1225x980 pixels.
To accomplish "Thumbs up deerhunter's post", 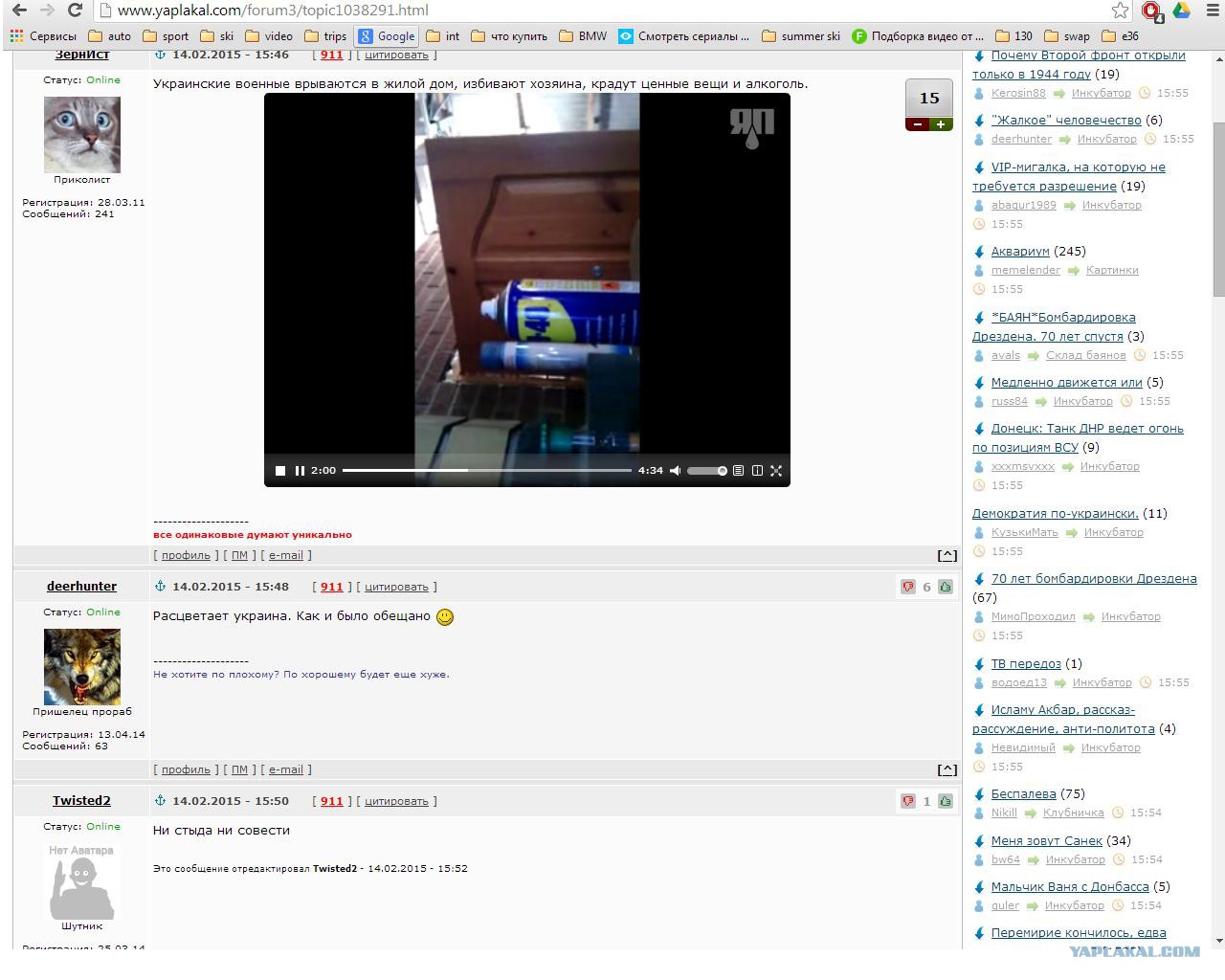I will pyautogui.click(x=946, y=587).
